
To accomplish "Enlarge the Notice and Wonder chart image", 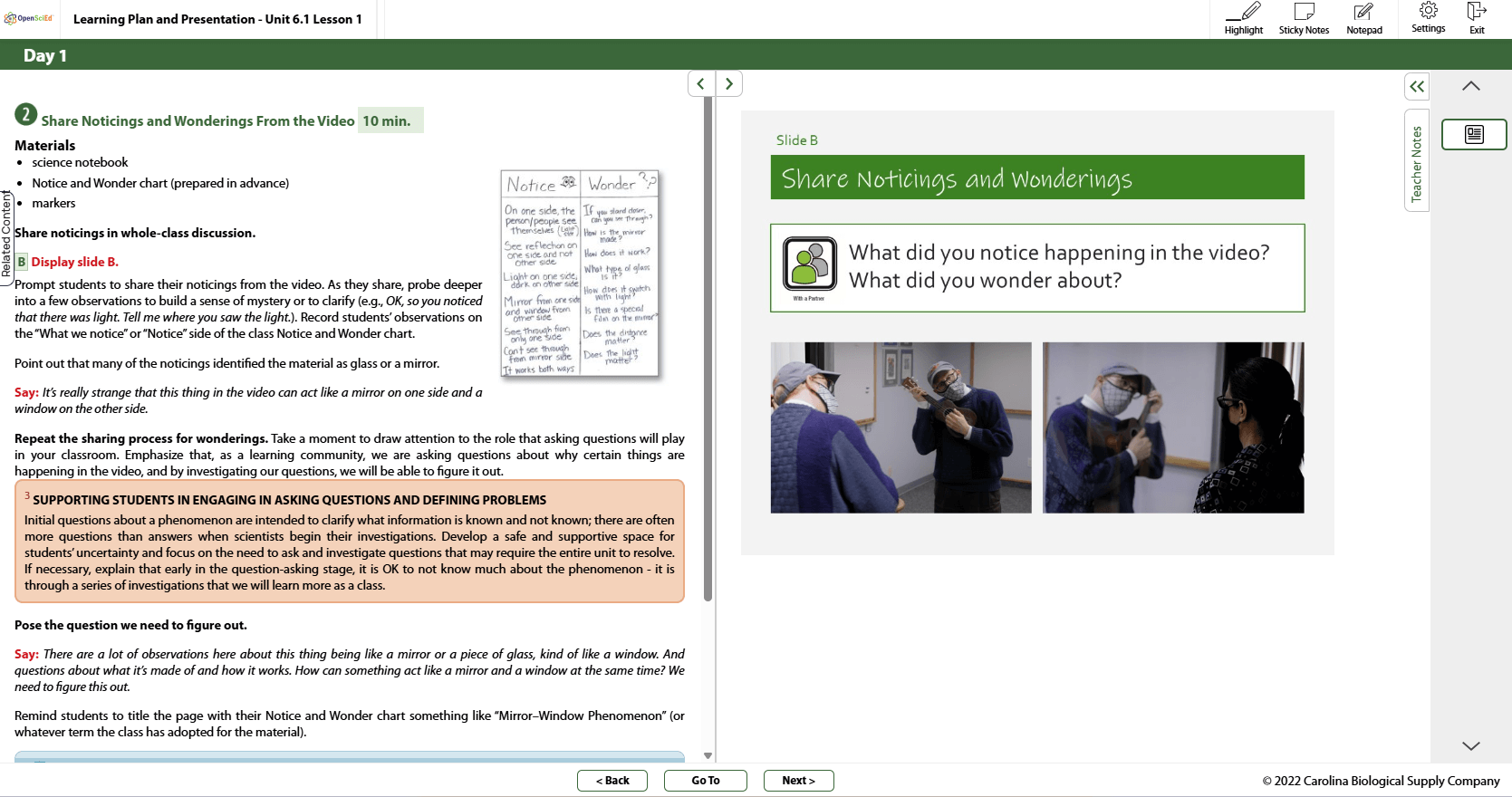I will click(581, 274).
